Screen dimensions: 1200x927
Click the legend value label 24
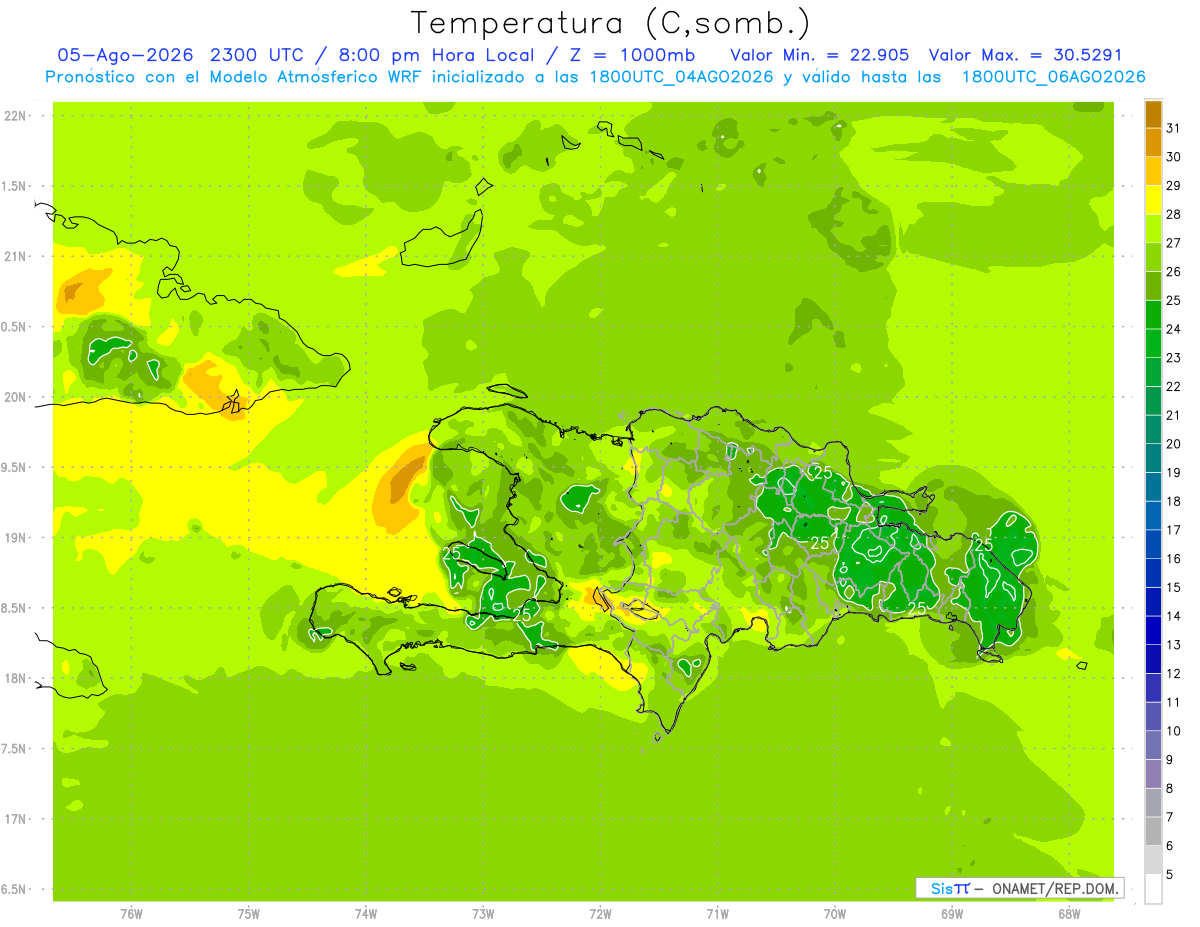click(x=1174, y=329)
